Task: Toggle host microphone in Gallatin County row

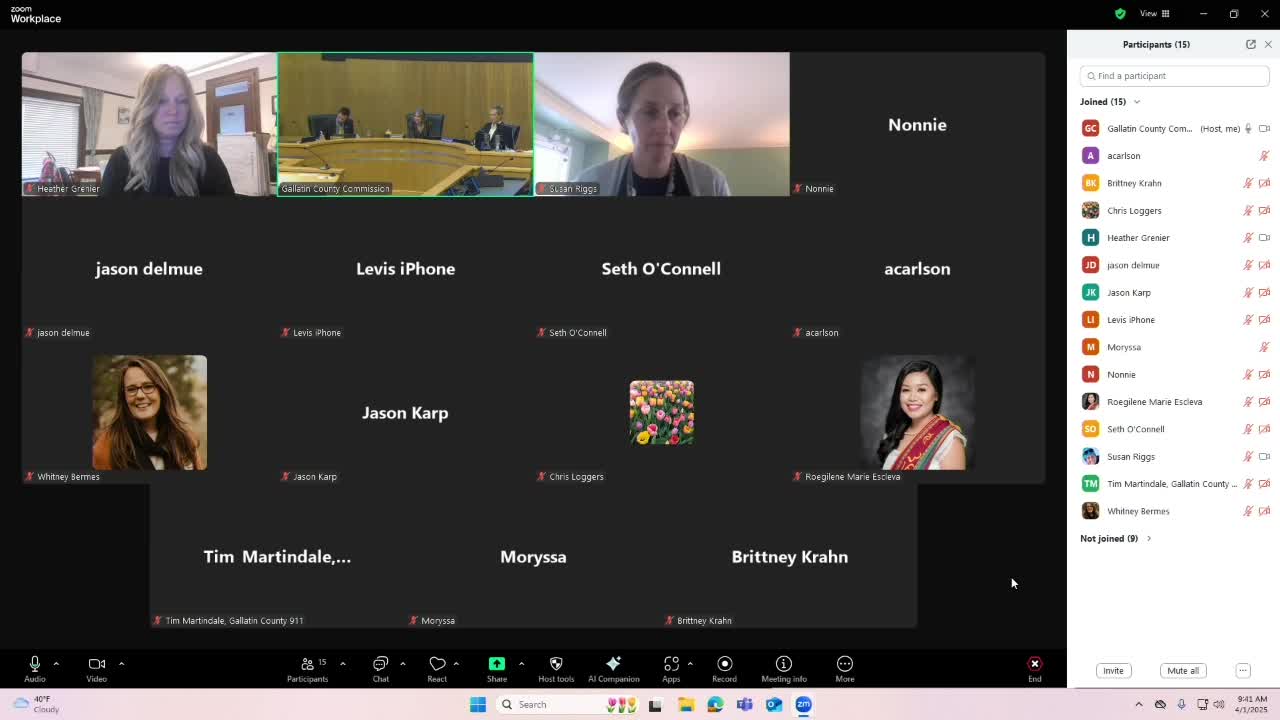Action: pyautogui.click(x=1248, y=128)
